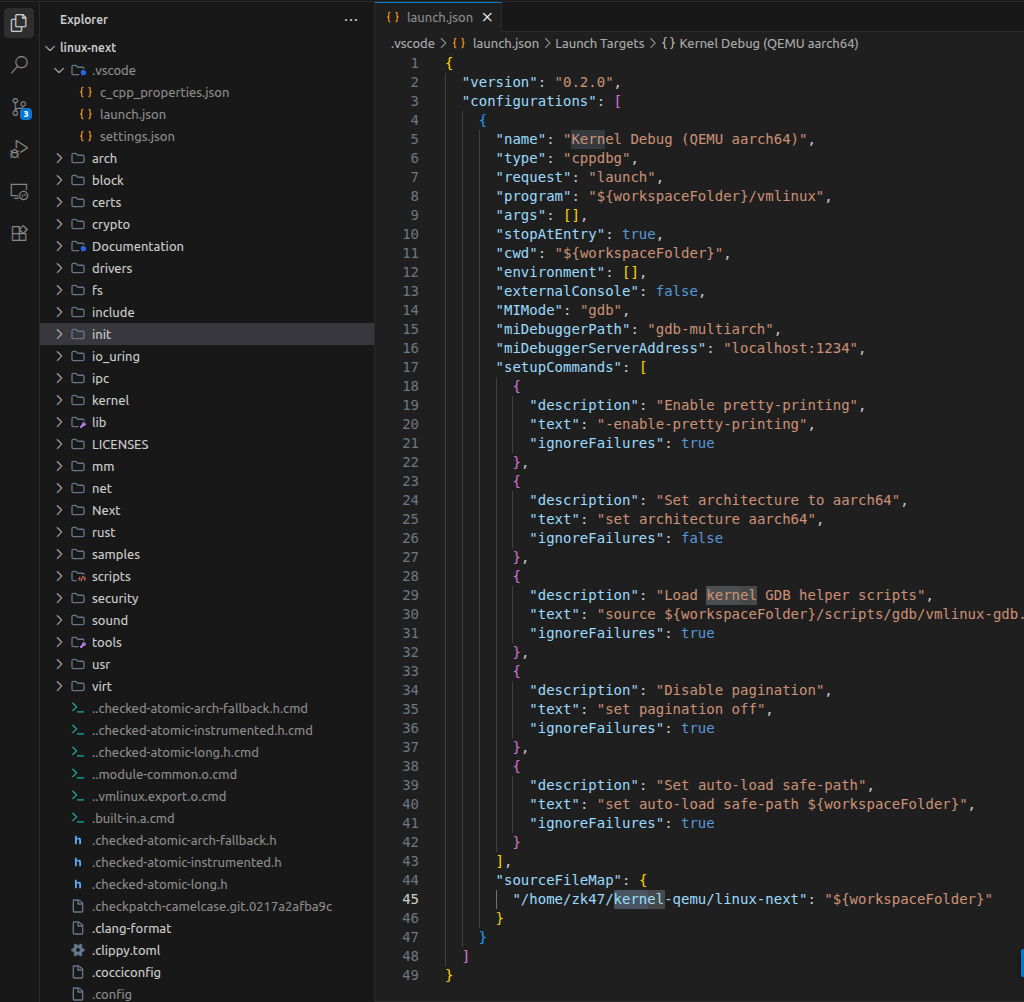Open the .clippy.toml file
Viewport: 1024px width, 1002px height.
pyautogui.click(x=125, y=950)
